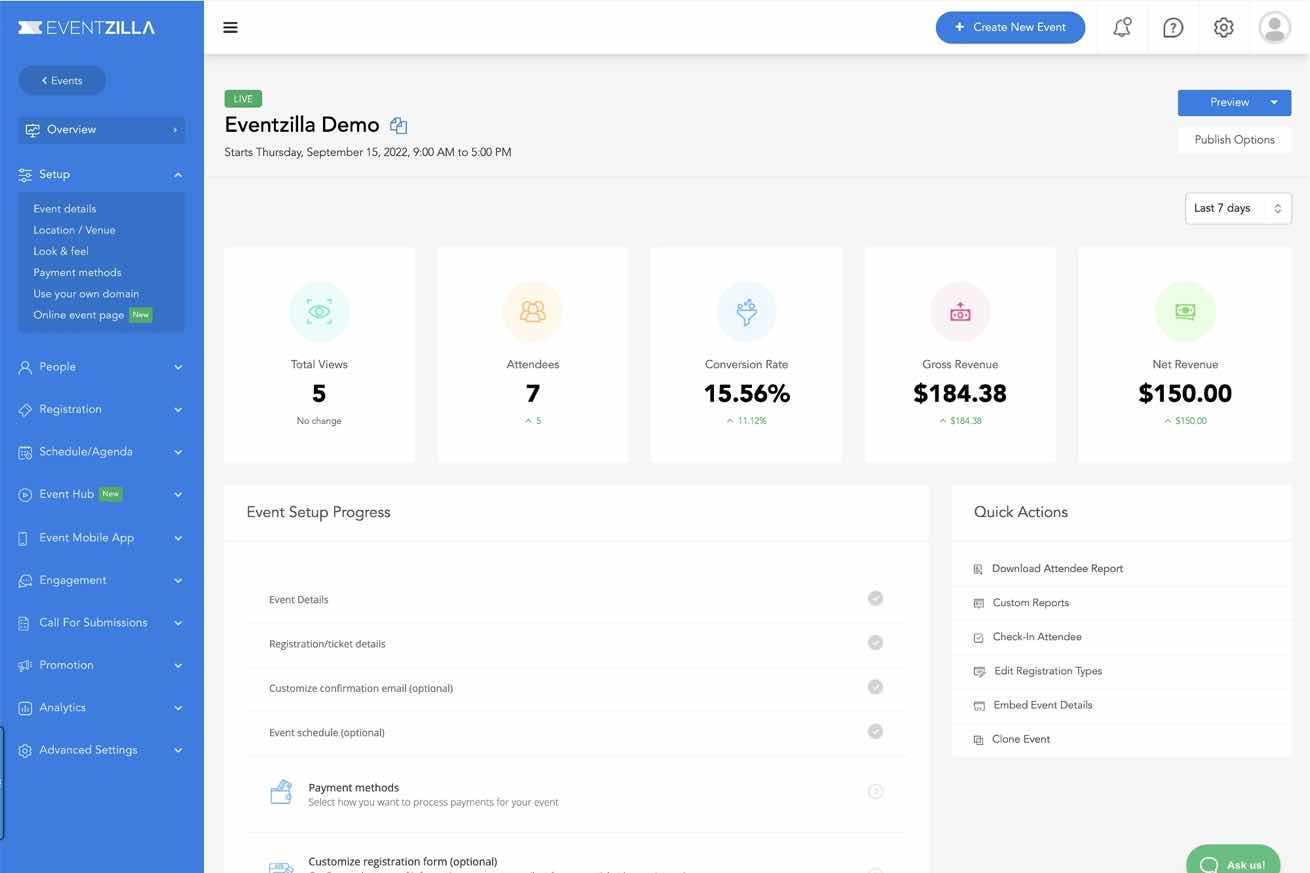The width and height of the screenshot is (1310, 873).
Task: Expand the Engagement section chevron
Action: [x=178, y=581]
